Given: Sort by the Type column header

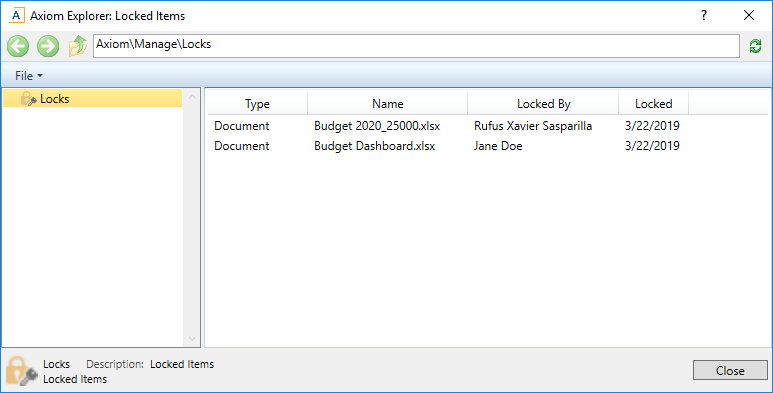Looking at the screenshot, I should 257,104.
